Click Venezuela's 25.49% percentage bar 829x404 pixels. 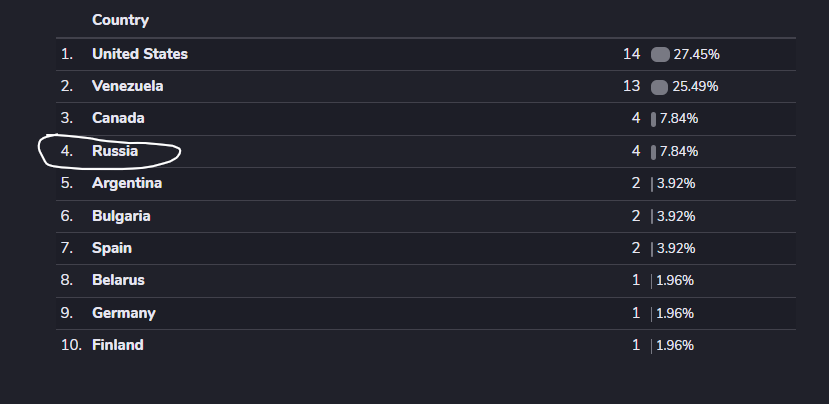tap(659, 86)
